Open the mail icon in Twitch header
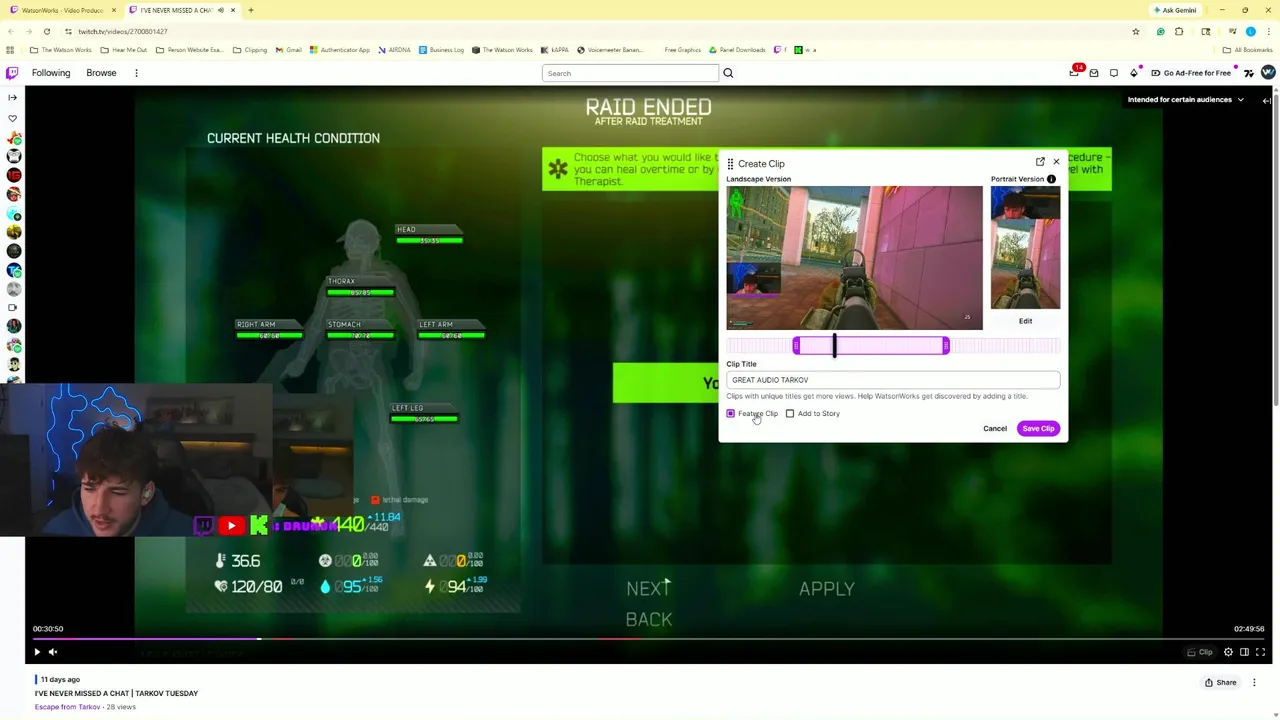The image size is (1280, 720). pos(1094,73)
